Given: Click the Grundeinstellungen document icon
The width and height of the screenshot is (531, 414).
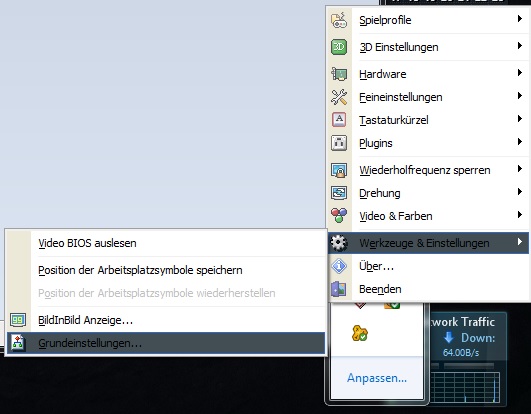Looking at the screenshot, I should pos(18,343).
